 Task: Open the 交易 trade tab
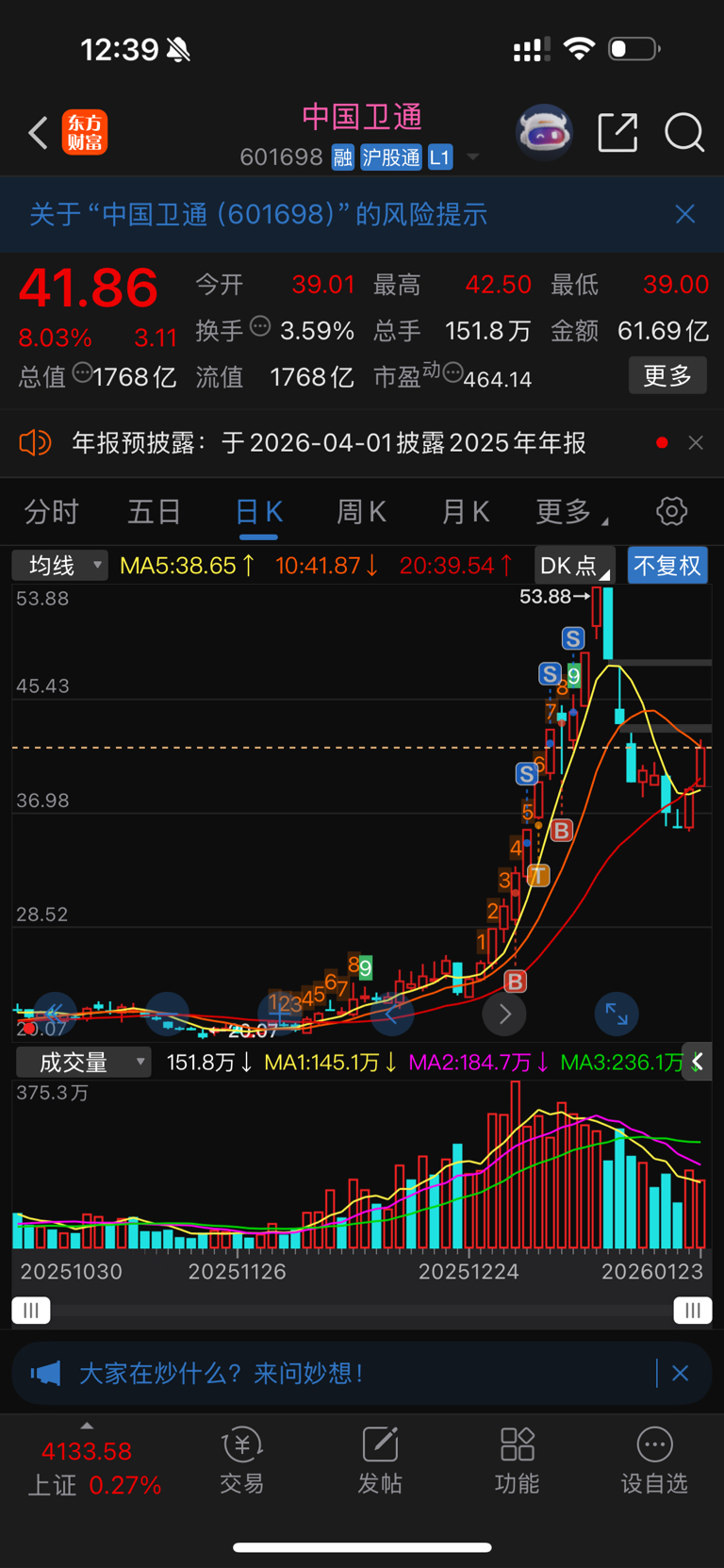[x=242, y=1461]
